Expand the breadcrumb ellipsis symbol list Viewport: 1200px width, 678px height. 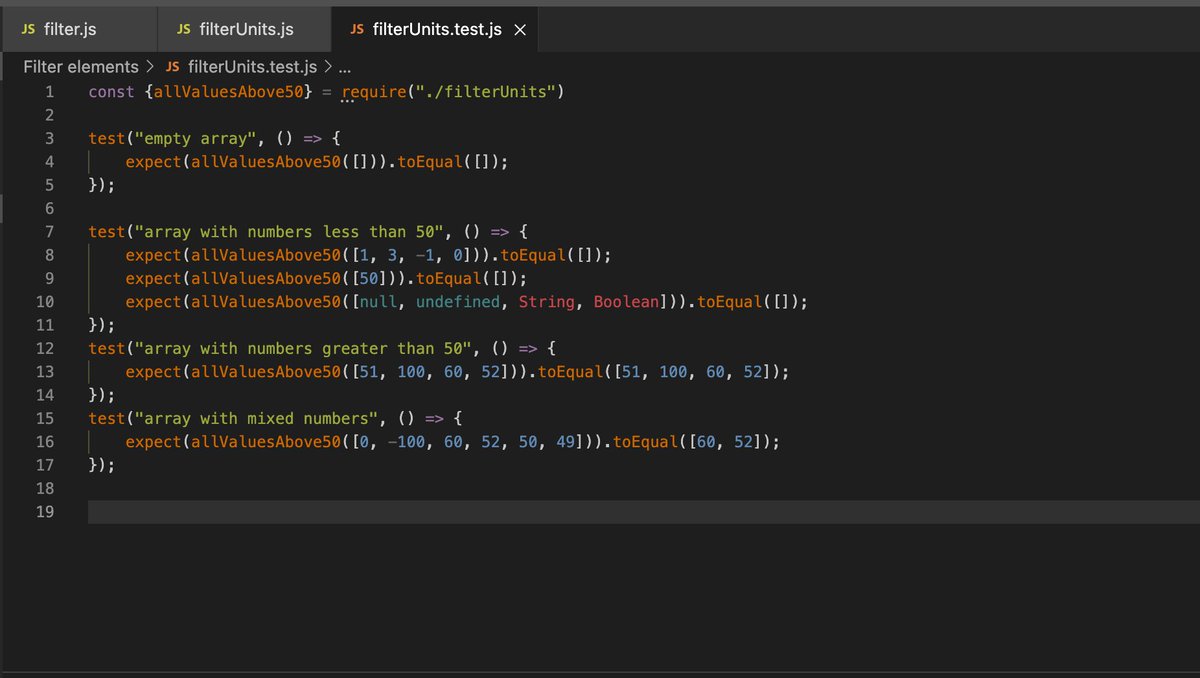tap(345, 68)
